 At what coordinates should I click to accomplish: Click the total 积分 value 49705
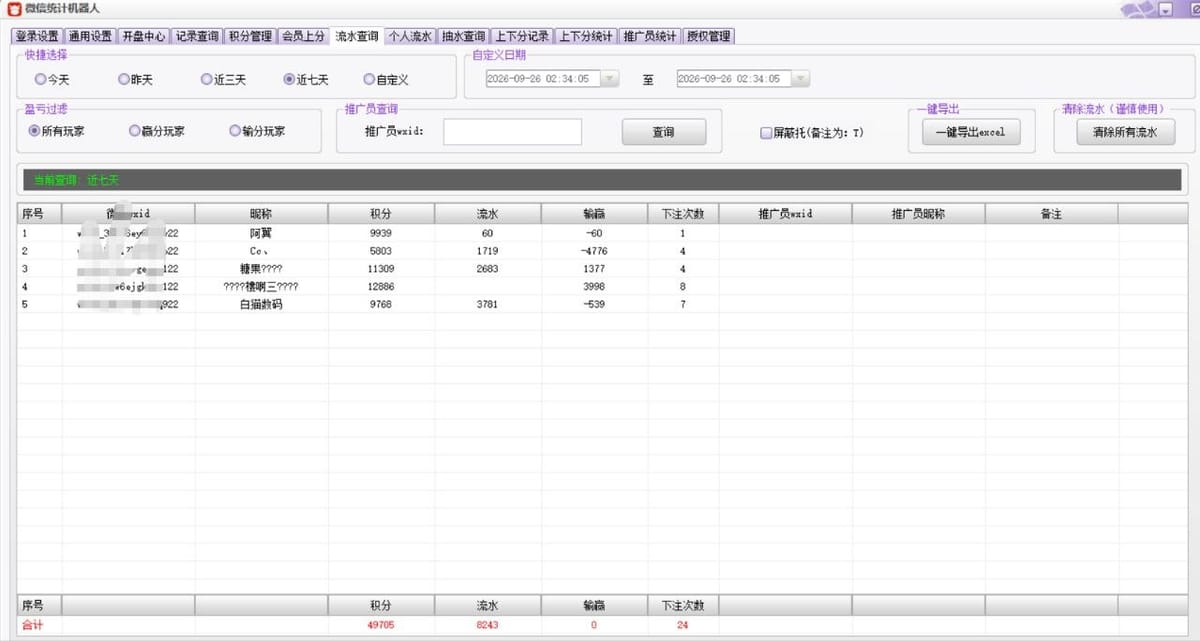pos(381,625)
